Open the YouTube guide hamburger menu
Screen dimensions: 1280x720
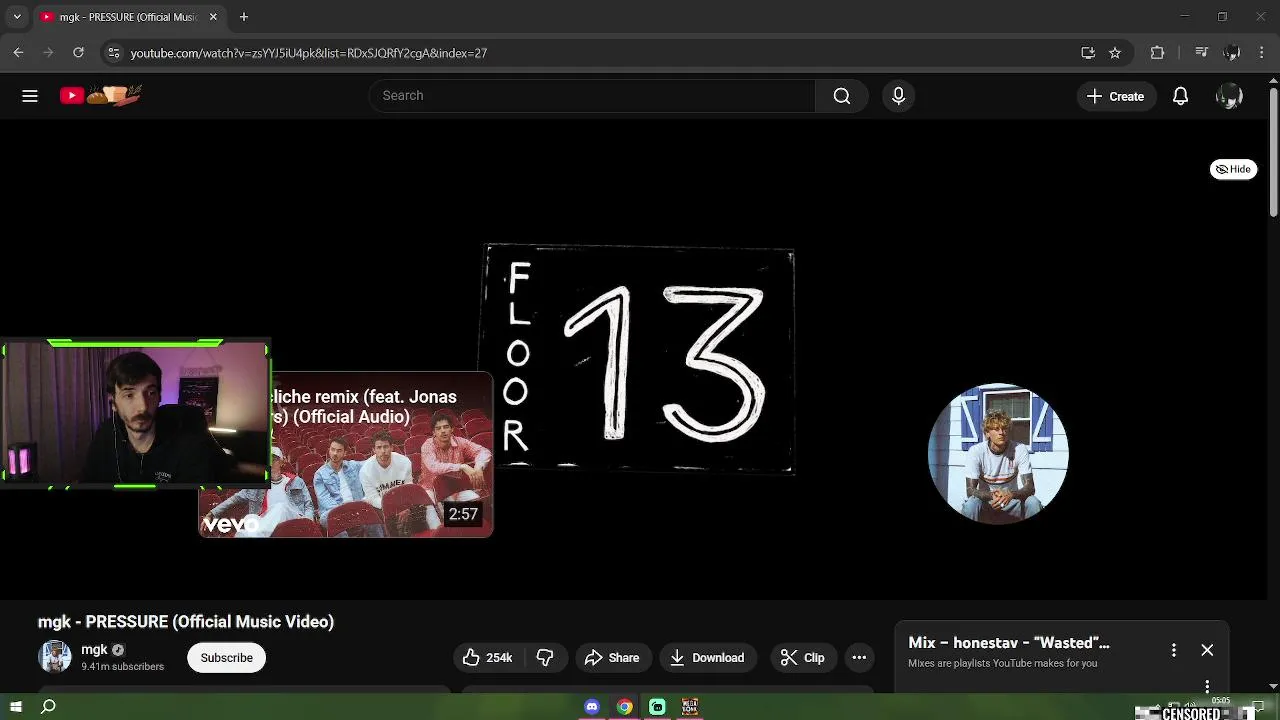click(30, 96)
